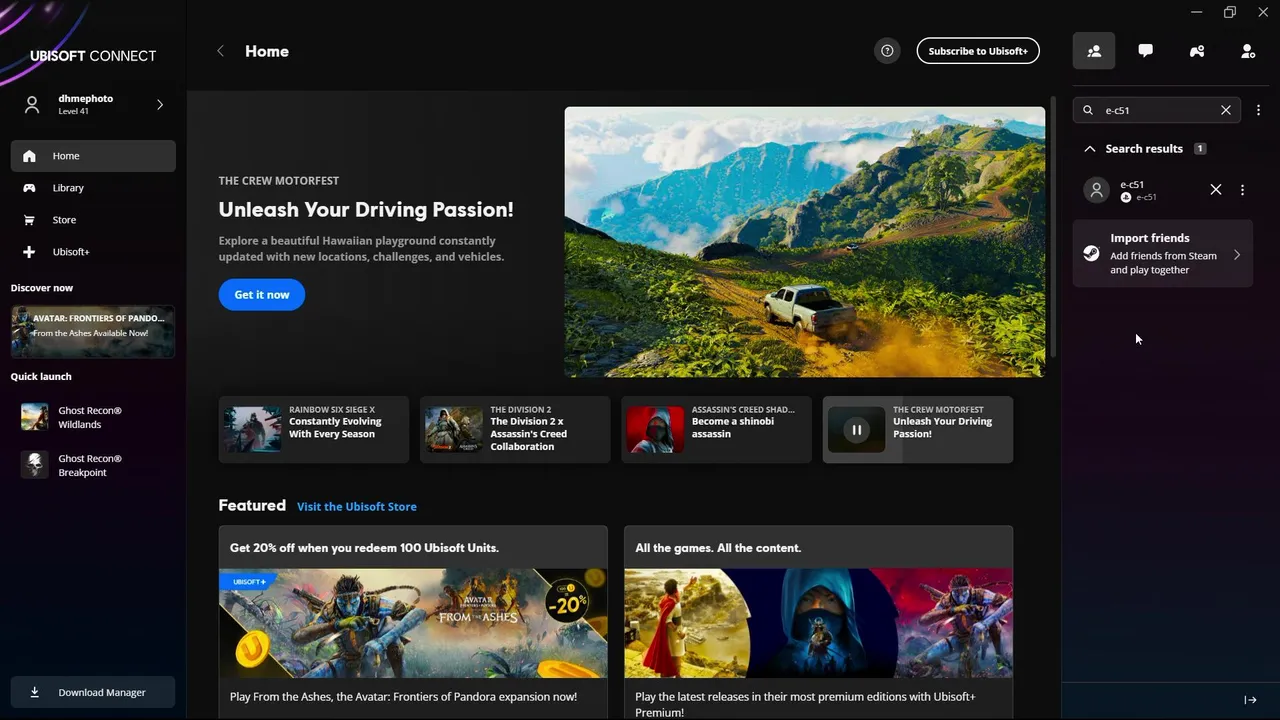Open the account profile icon at top right
1280x720 pixels.
click(x=1247, y=51)
